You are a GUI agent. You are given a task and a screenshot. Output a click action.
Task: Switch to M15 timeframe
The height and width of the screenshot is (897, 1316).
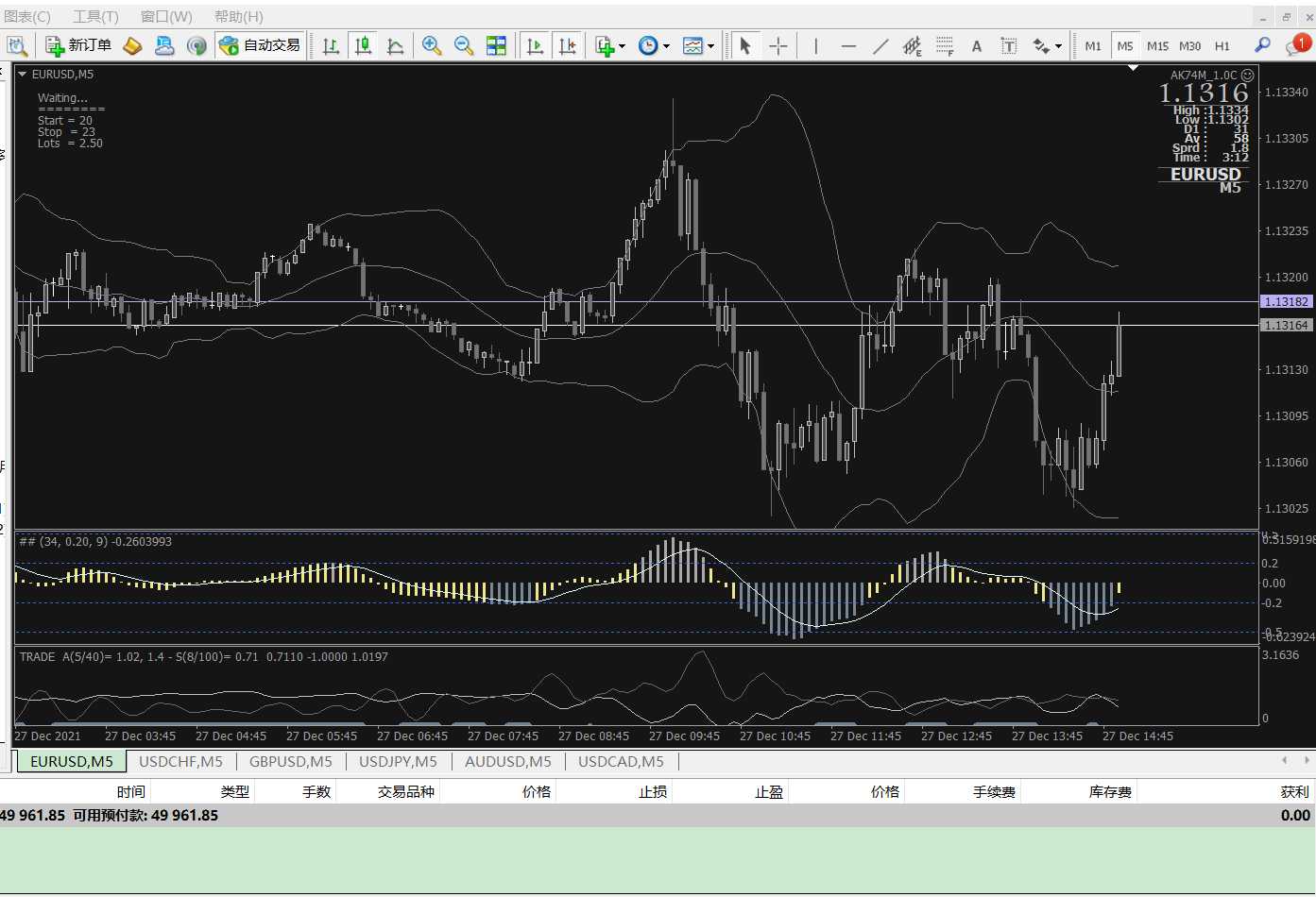coord(1157,45)
